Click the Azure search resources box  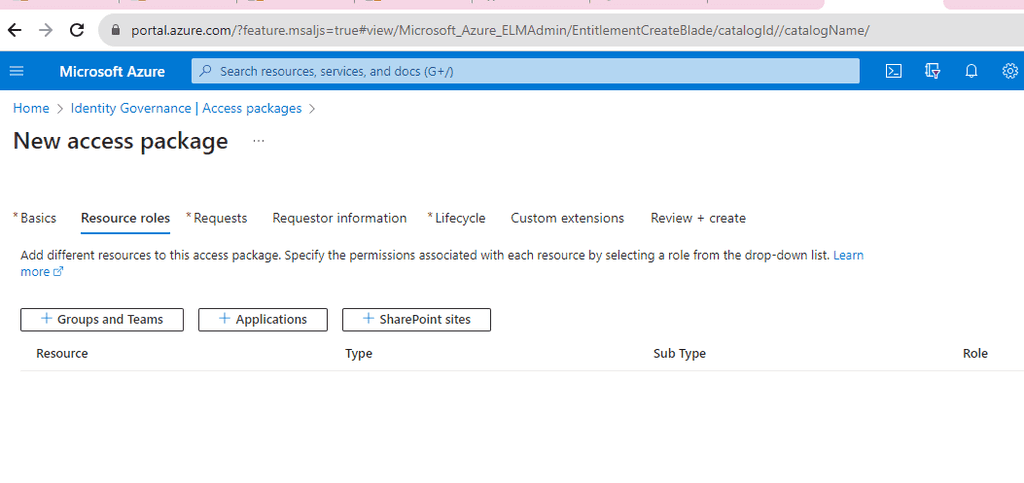[x=525, y=71]
